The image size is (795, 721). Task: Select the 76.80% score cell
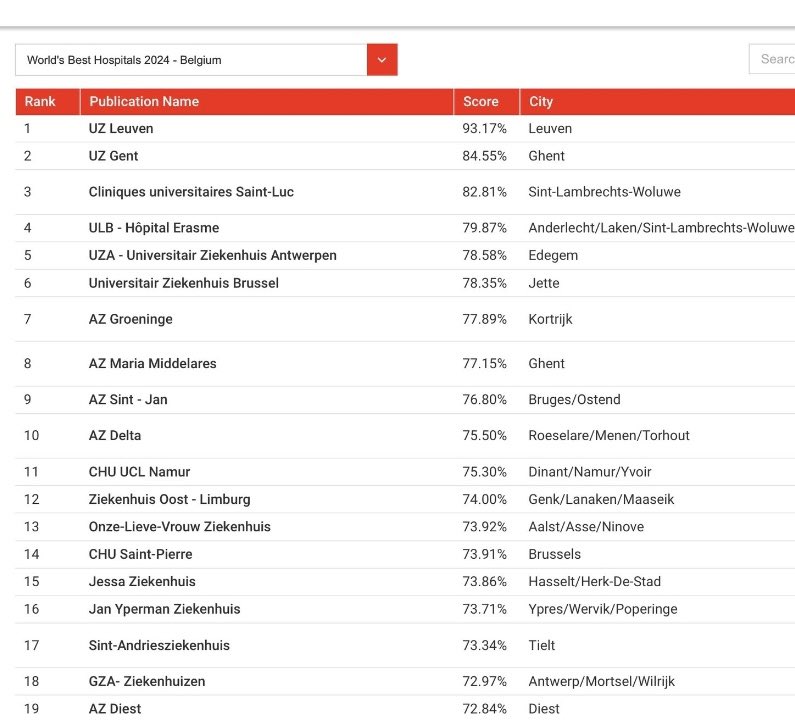(484, 400)
